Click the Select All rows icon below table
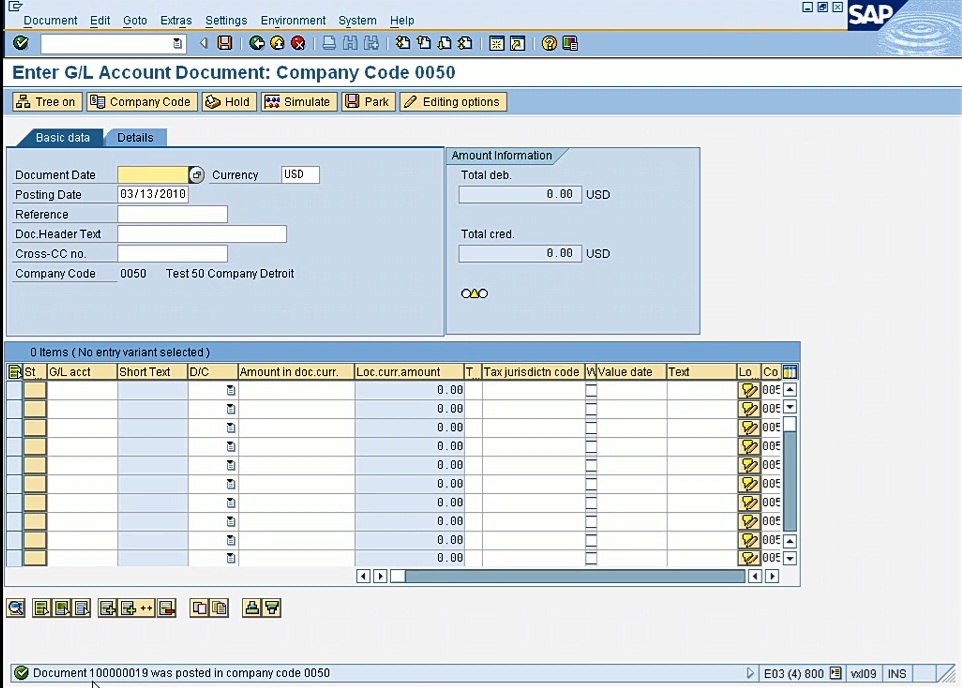Screen dimensions: 962x688 coord(42,608)
